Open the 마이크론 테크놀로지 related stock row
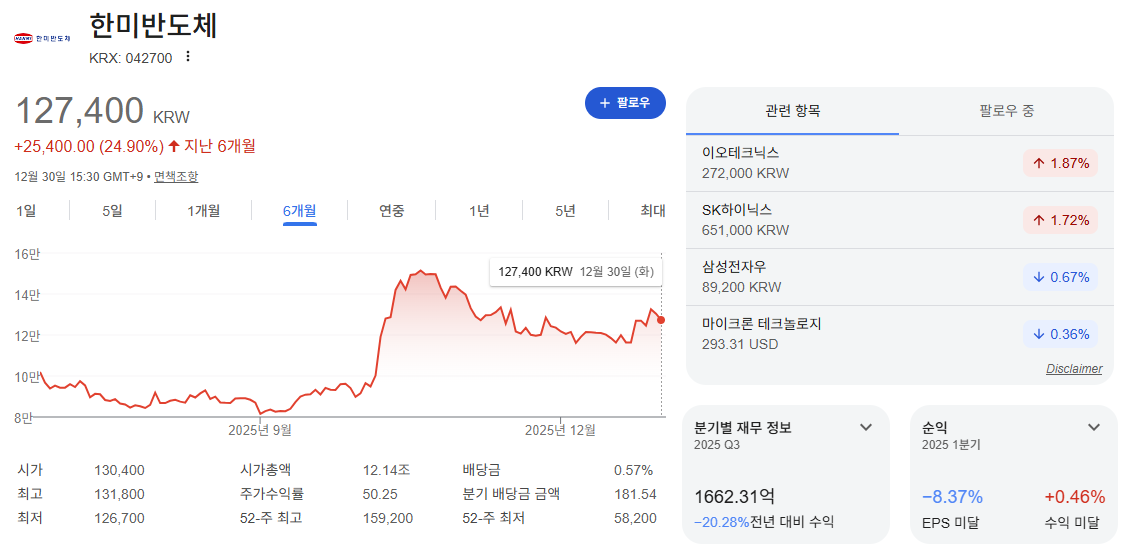The width and height of the screenshot is (1121, 550). 899,334
